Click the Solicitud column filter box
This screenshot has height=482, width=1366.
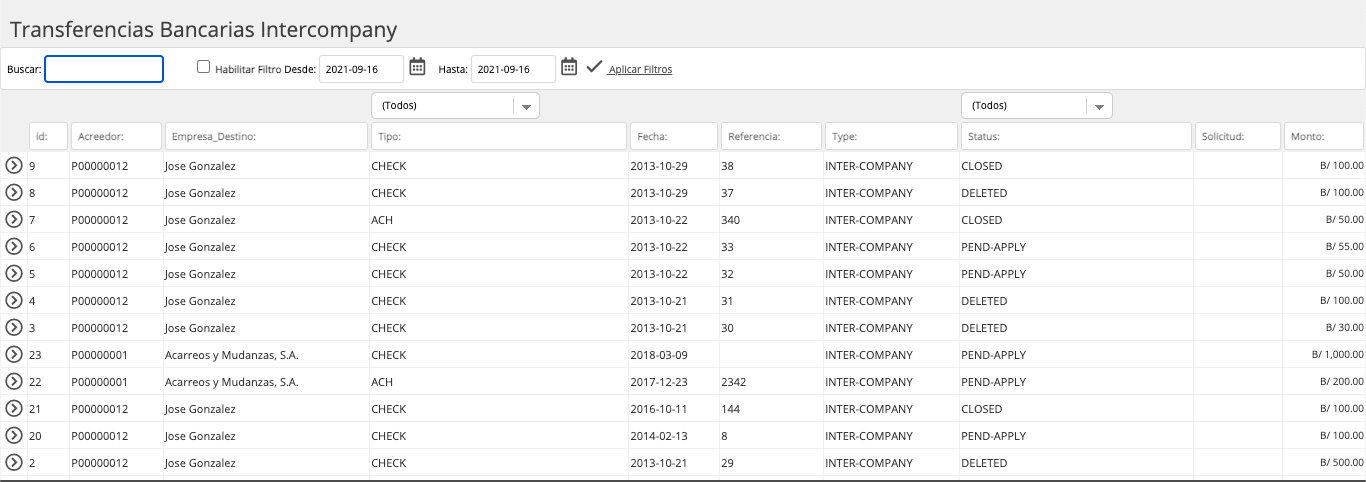(1238, 136)
